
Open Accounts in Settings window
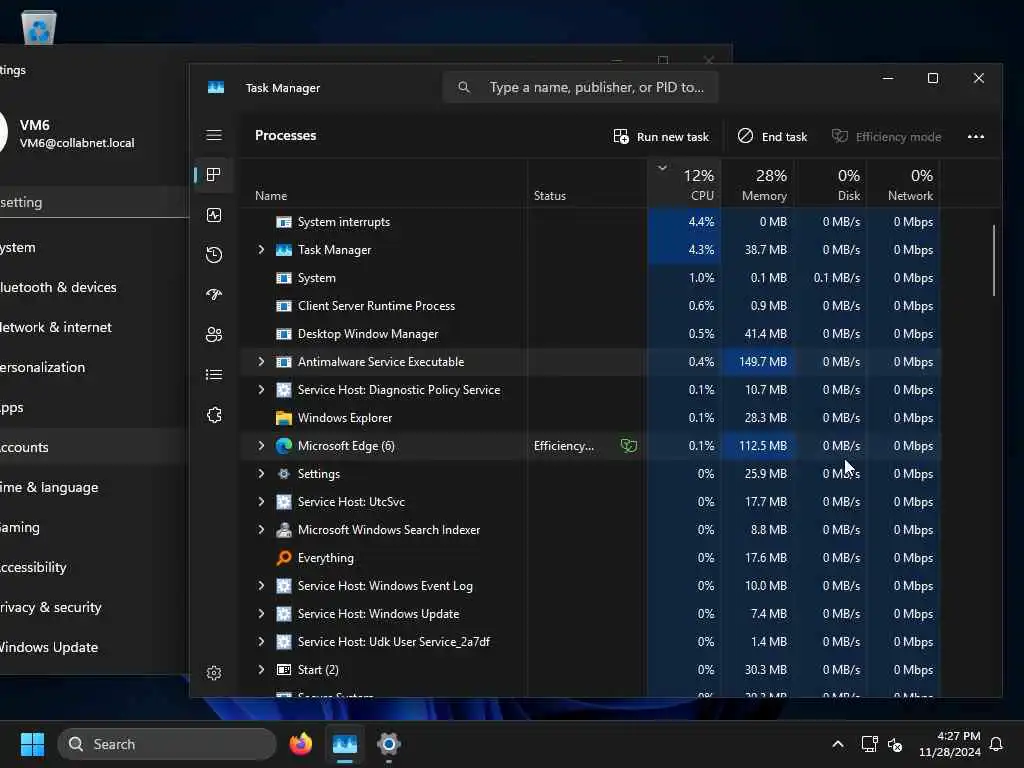tap(91, 447)
